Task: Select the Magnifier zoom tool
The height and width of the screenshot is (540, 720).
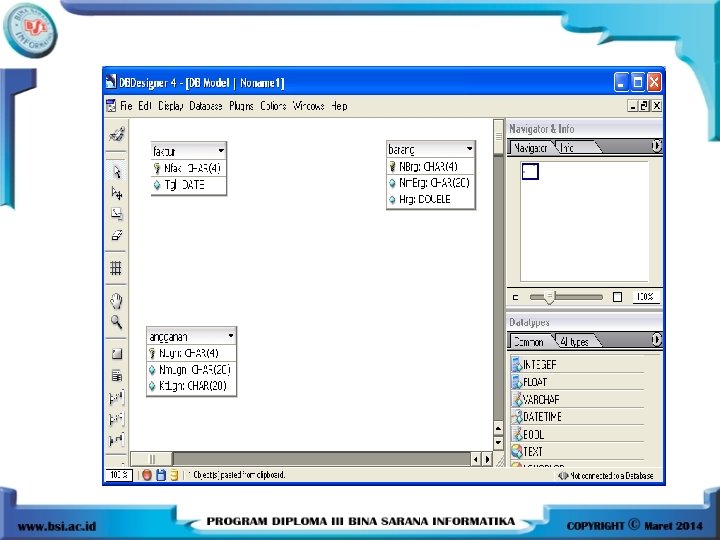Action: pyautogui.click(x=116, y=322)
